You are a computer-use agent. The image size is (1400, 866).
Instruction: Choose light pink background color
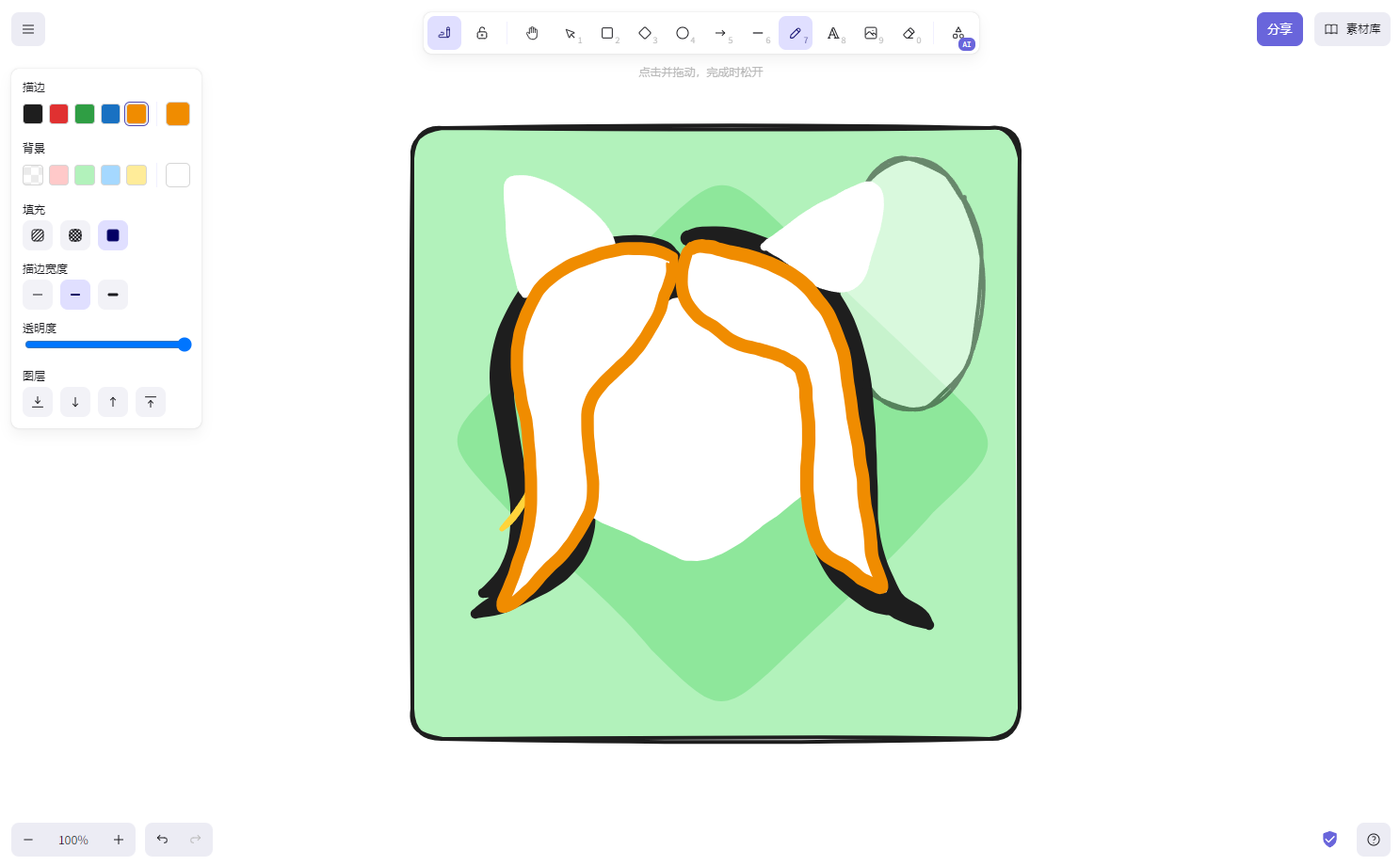click(x=58, y=175)
